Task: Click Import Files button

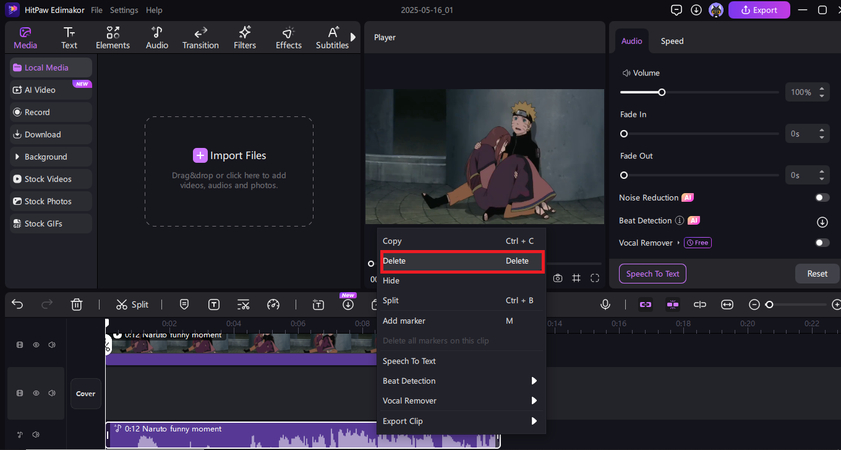Action: (x=229, y=156)
